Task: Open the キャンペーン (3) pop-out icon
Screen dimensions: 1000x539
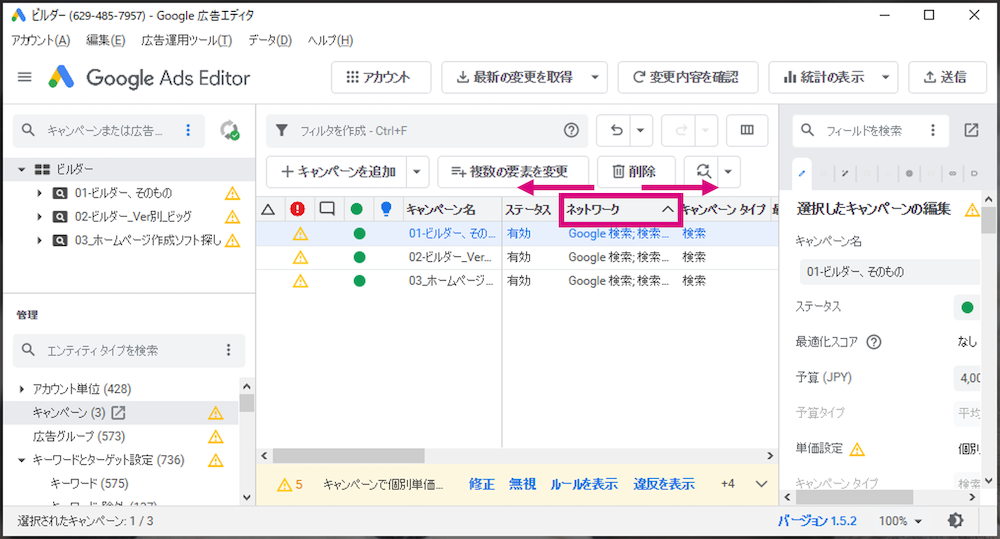Action: coord(119,413)
